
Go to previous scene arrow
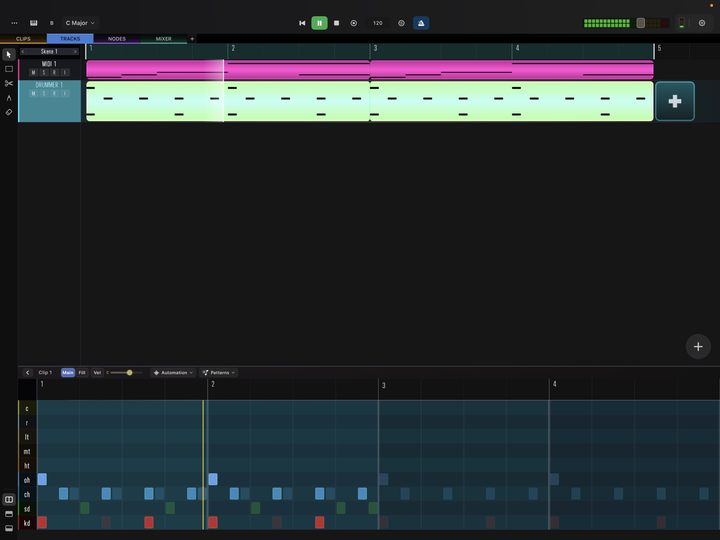click(22, 51)
